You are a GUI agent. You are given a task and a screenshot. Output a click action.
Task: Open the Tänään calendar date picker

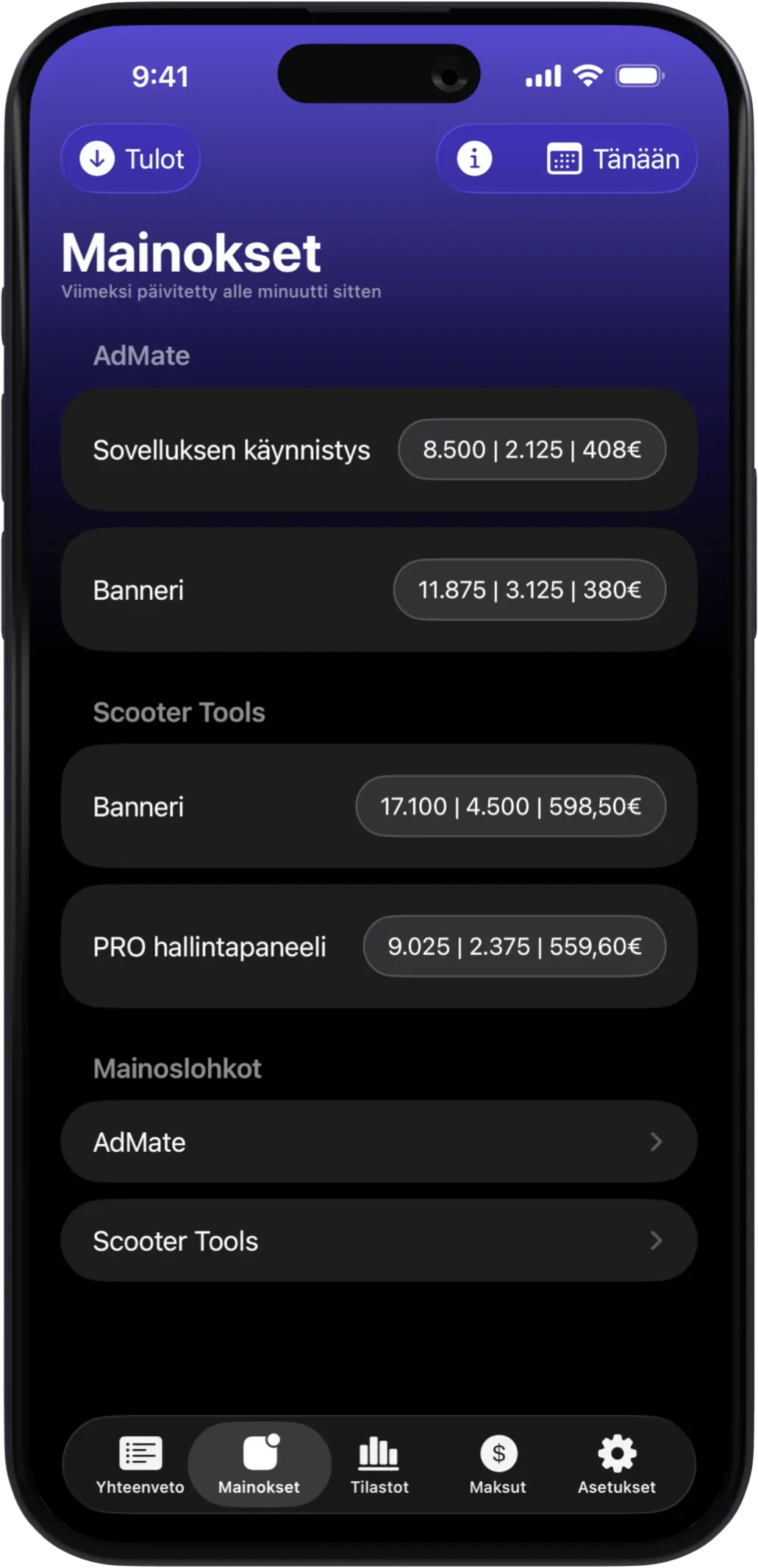[x=613, y=160]
